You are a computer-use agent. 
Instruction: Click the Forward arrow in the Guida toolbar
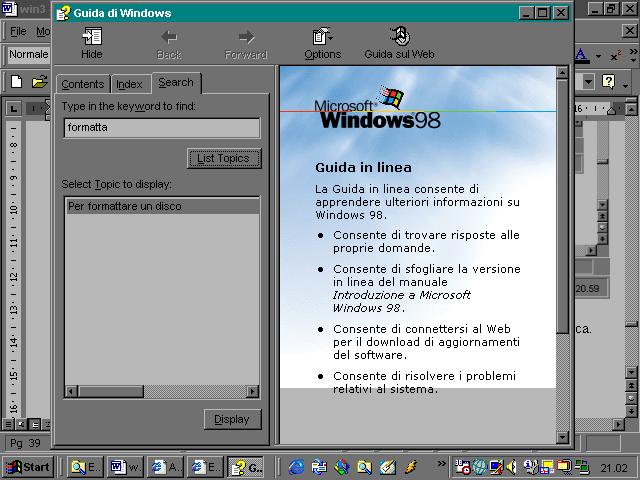[246, 43]
